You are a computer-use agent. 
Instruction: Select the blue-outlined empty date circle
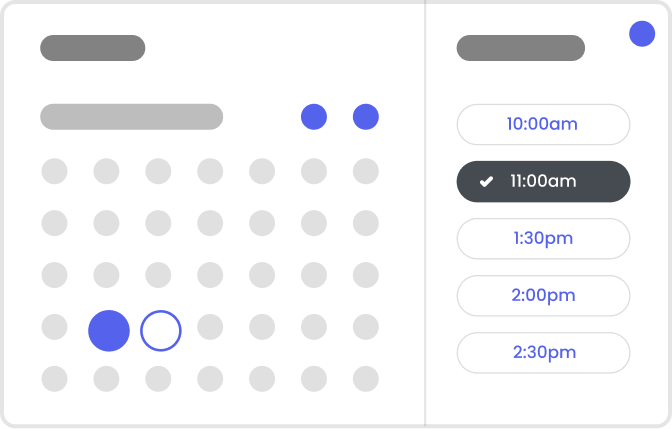coord(161,330)
